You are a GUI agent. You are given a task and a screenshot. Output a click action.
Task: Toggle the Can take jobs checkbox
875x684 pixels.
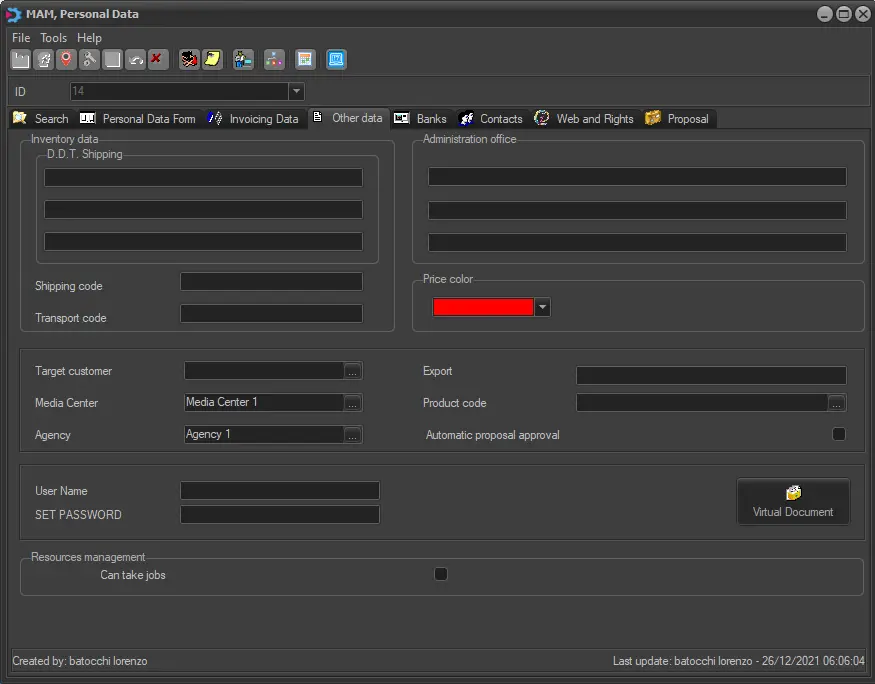[x=440, y=574]
